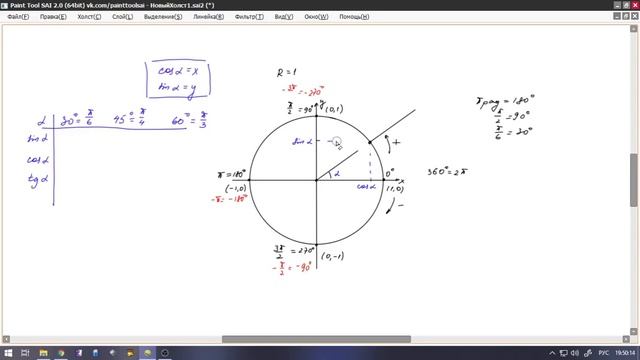Open the Выделение(S) menu
The width and height of the screenshot is (640, 360).
click(163, 17)
